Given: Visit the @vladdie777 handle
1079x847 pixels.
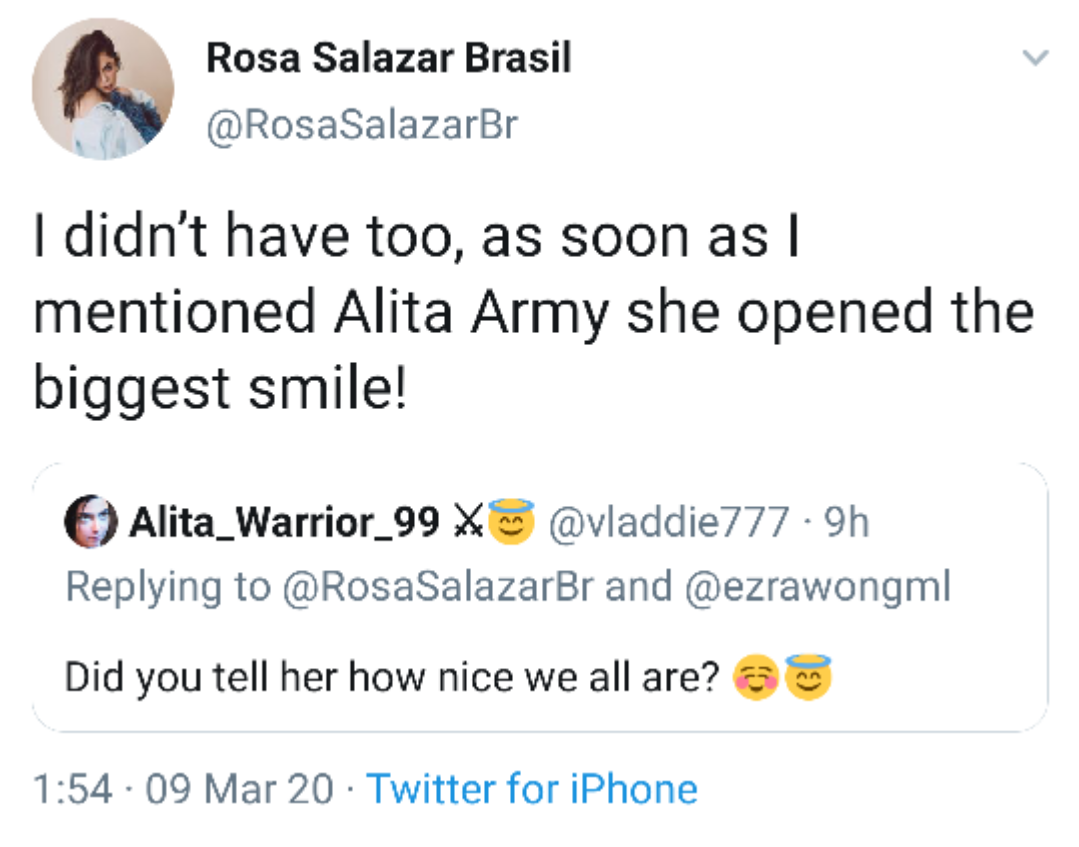Looking at the screenshot, I should tap(664, 522).
